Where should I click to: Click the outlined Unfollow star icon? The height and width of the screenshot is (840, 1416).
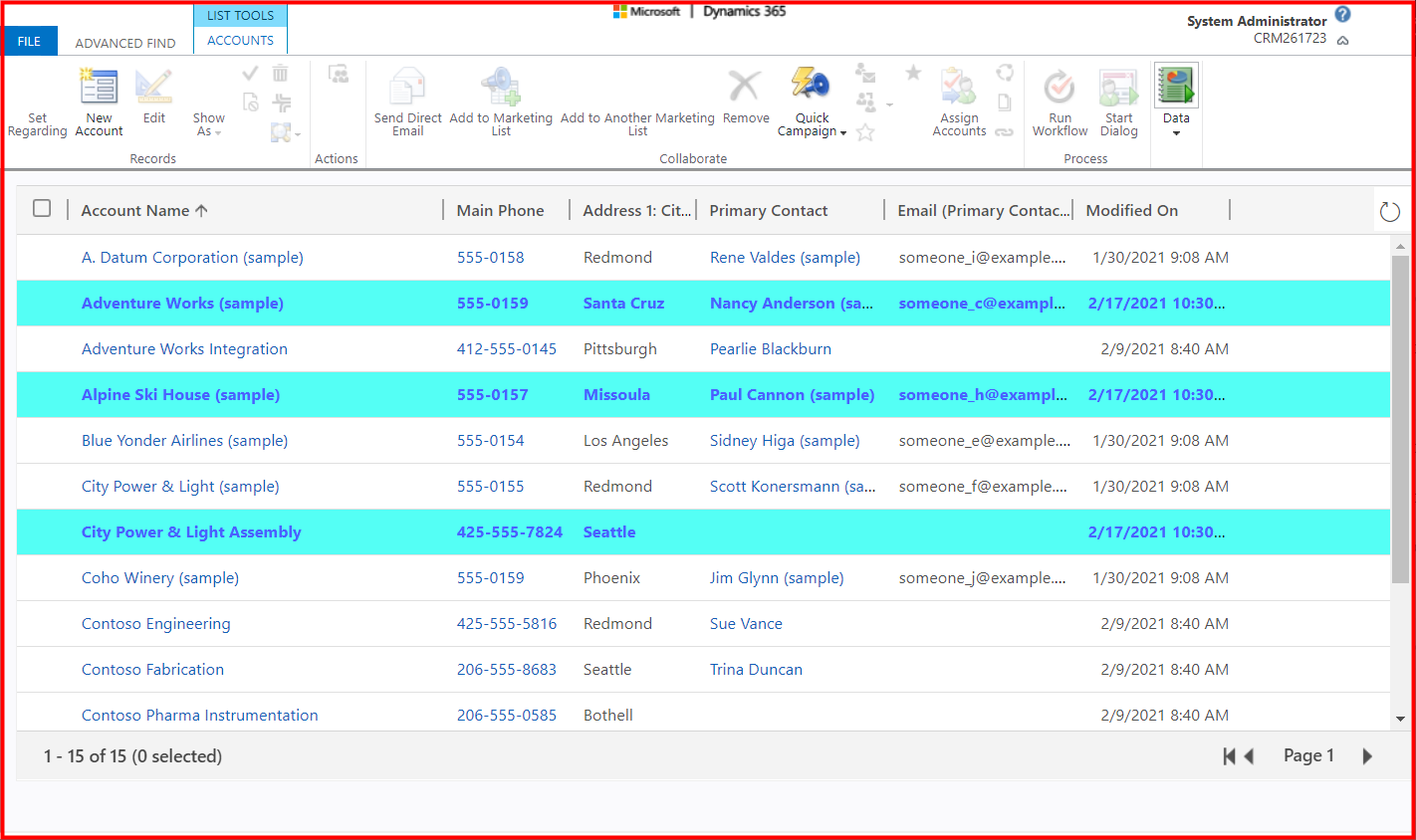pyautogui.click(x=865, y=132)
